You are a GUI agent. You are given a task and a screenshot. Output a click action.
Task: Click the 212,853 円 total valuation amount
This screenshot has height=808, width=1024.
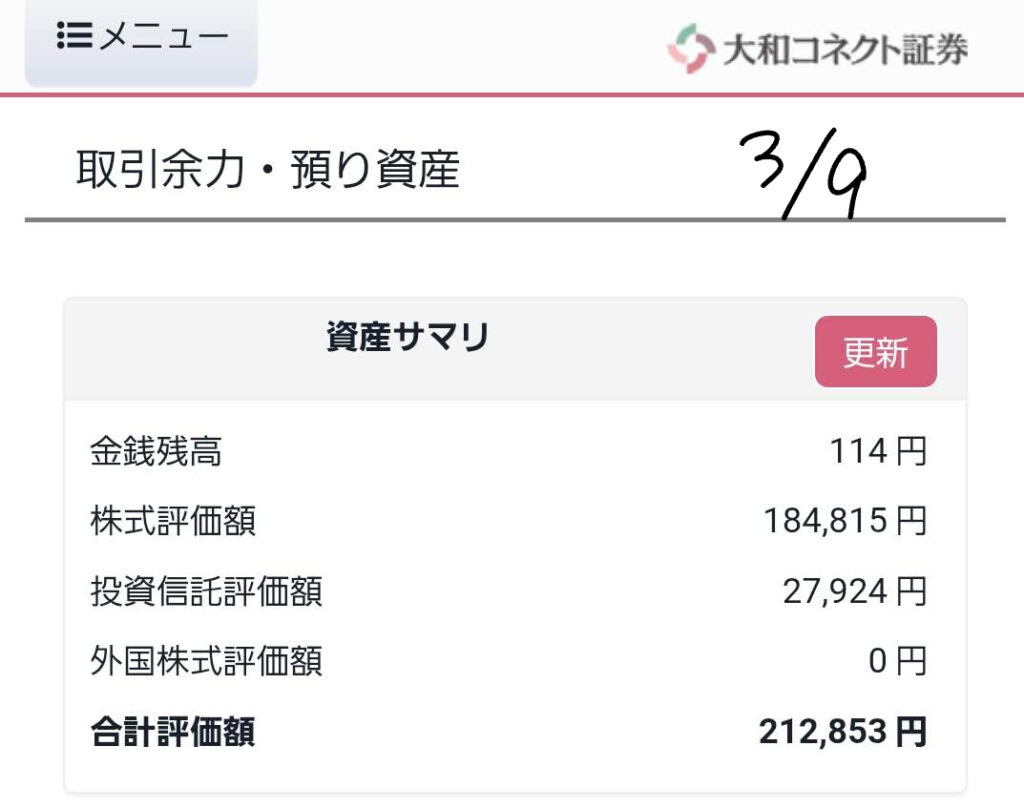click(842, 732)
